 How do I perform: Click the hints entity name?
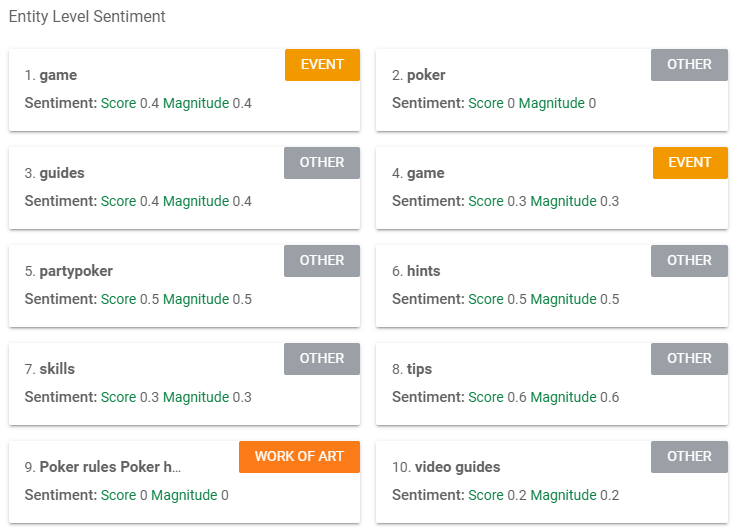click(423, 271)
